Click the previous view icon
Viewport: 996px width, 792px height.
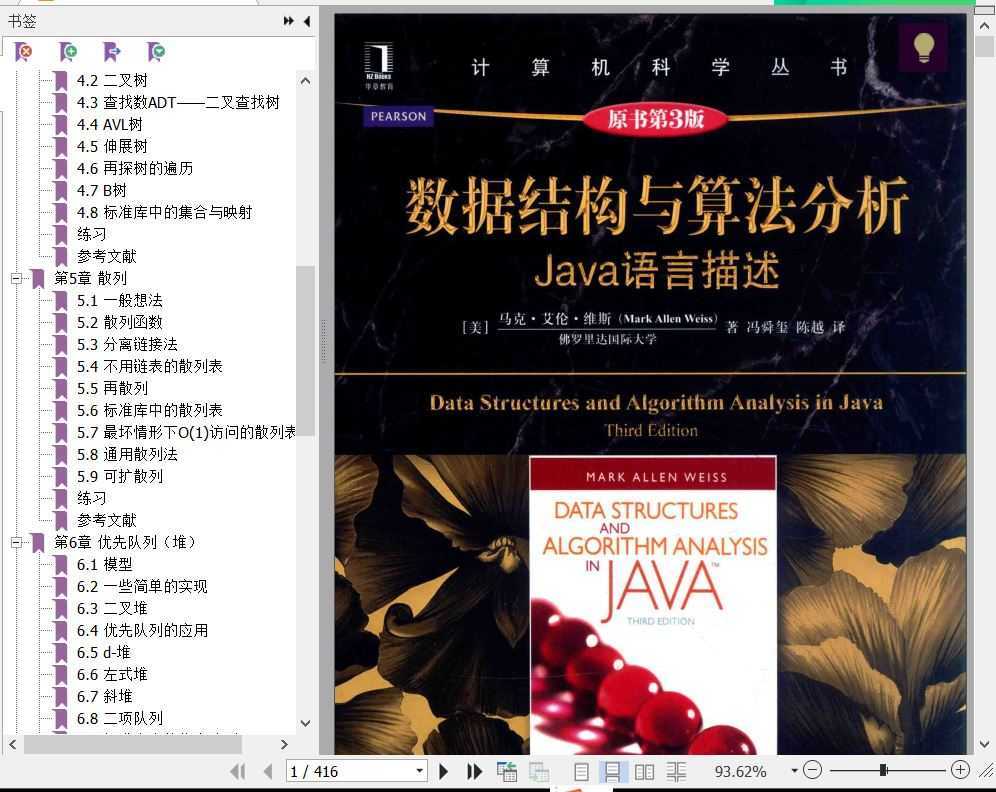pyautogui.click(x=506, y=771)
